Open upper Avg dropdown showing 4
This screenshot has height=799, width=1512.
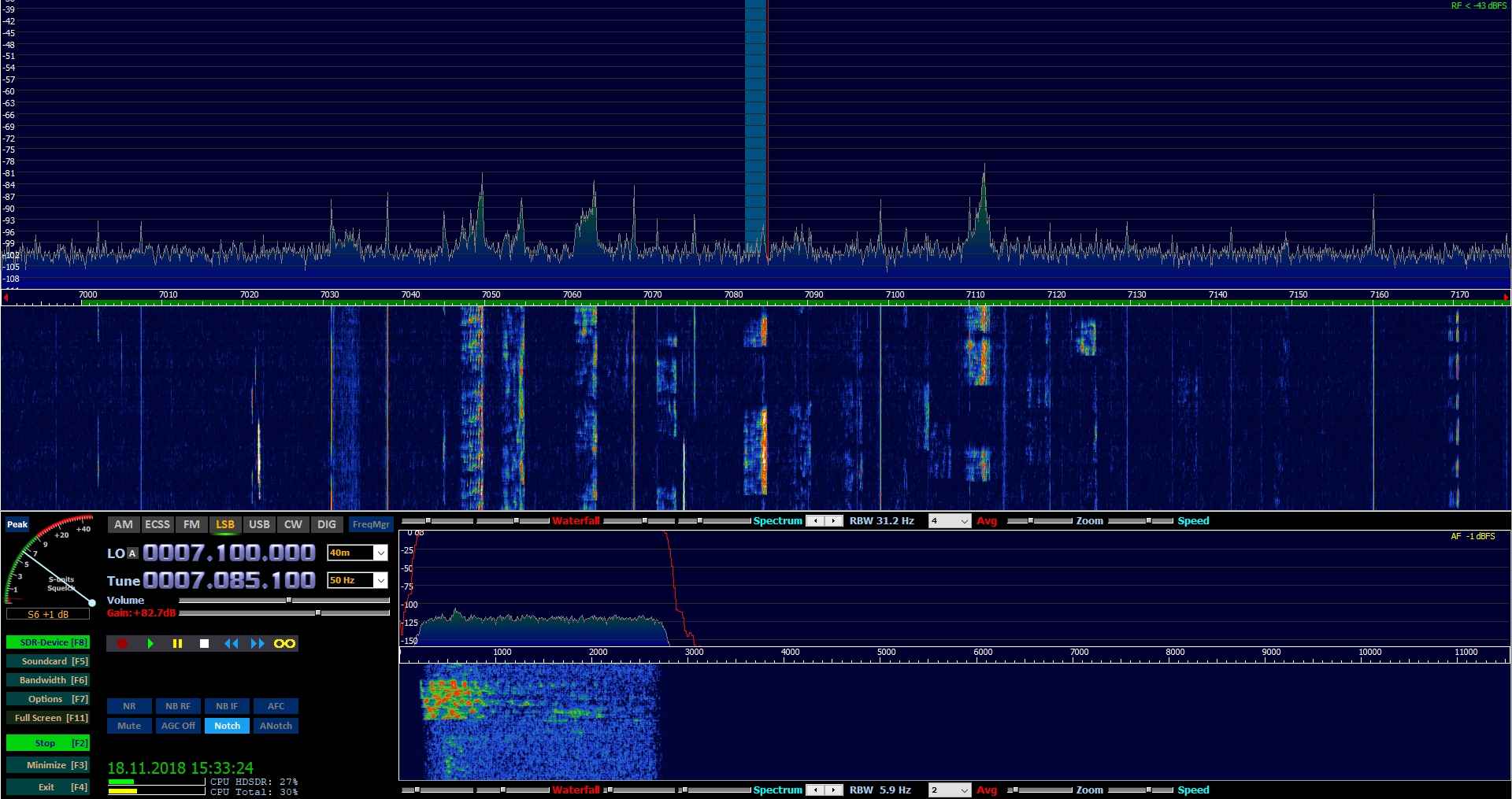point(949,521)
